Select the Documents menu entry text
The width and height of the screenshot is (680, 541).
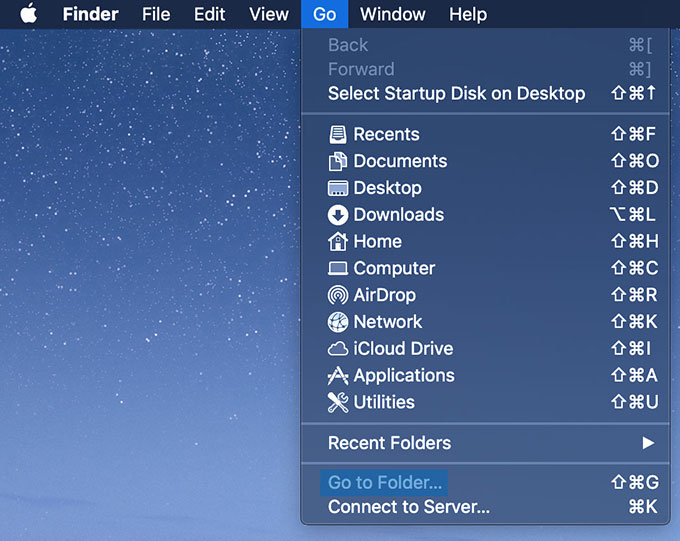tap(400, 161)
